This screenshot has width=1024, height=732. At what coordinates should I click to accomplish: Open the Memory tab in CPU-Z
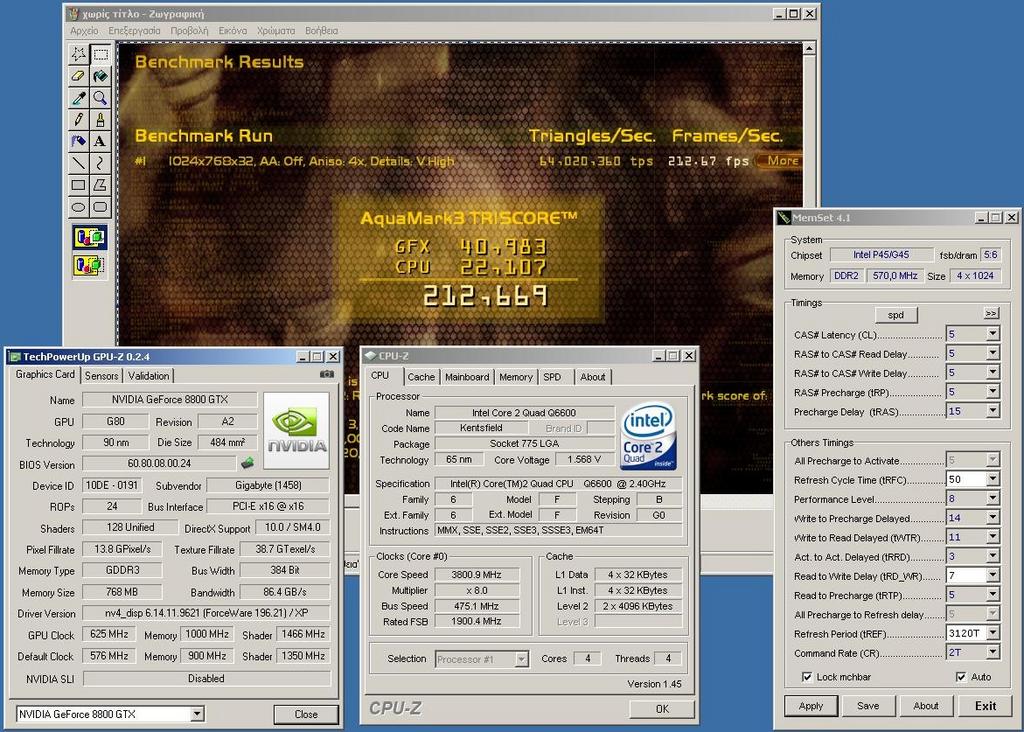pyautogui.click(x=516, y=377)
